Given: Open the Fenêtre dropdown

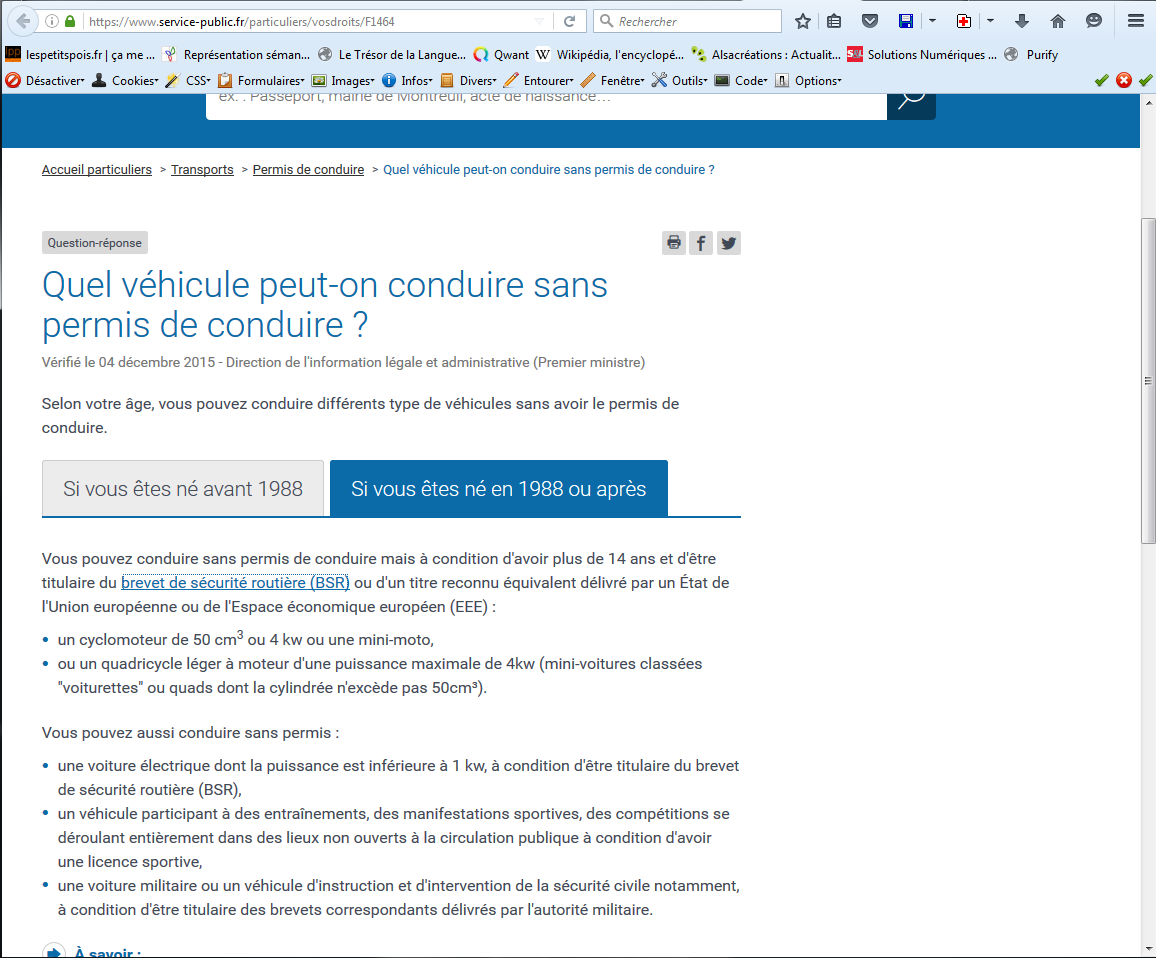Looking at the screenshot, I should (x=613, y=80).
